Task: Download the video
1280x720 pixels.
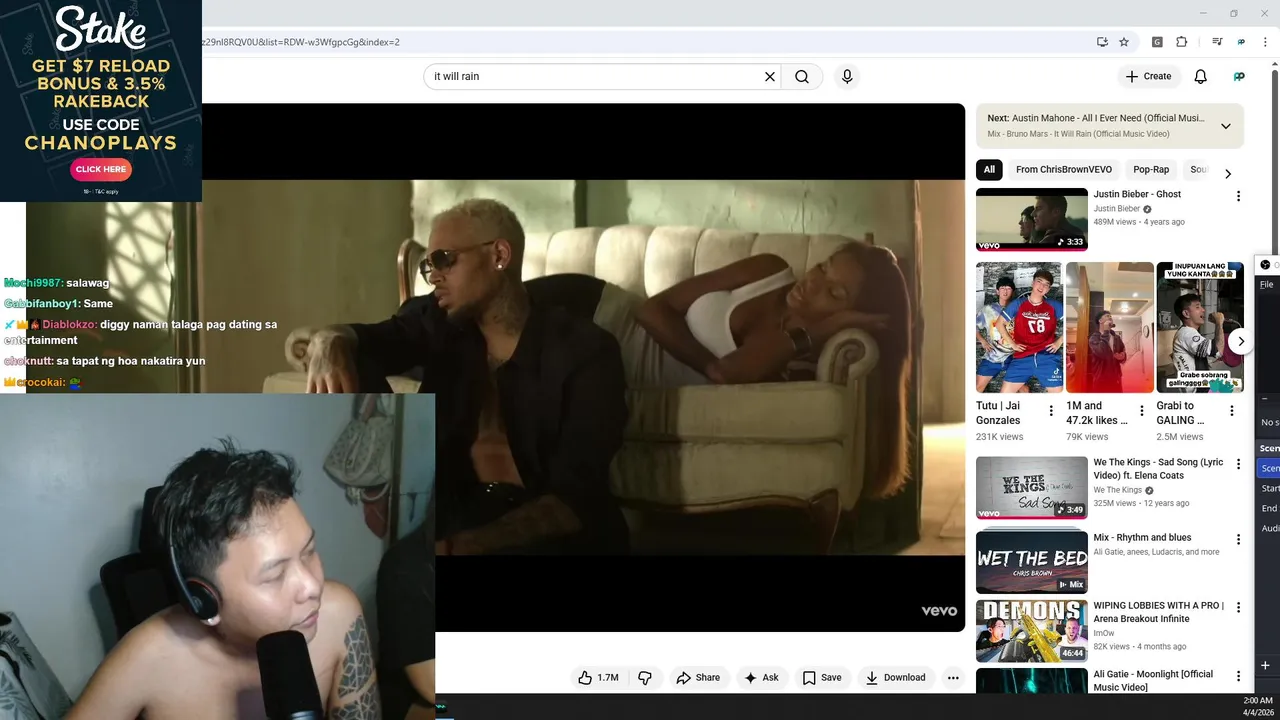Action: coord(895,677)
